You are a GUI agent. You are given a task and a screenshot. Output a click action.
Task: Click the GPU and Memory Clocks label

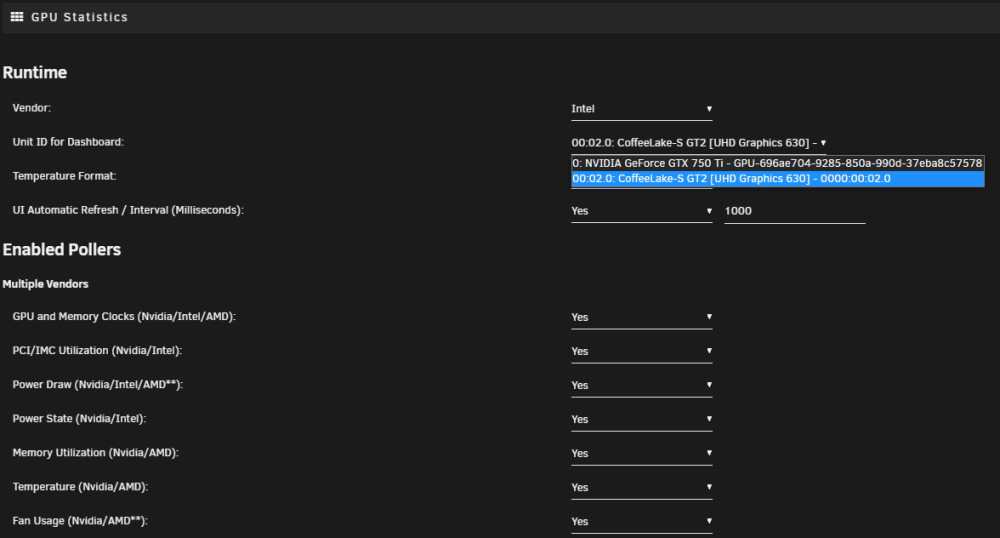124,316
